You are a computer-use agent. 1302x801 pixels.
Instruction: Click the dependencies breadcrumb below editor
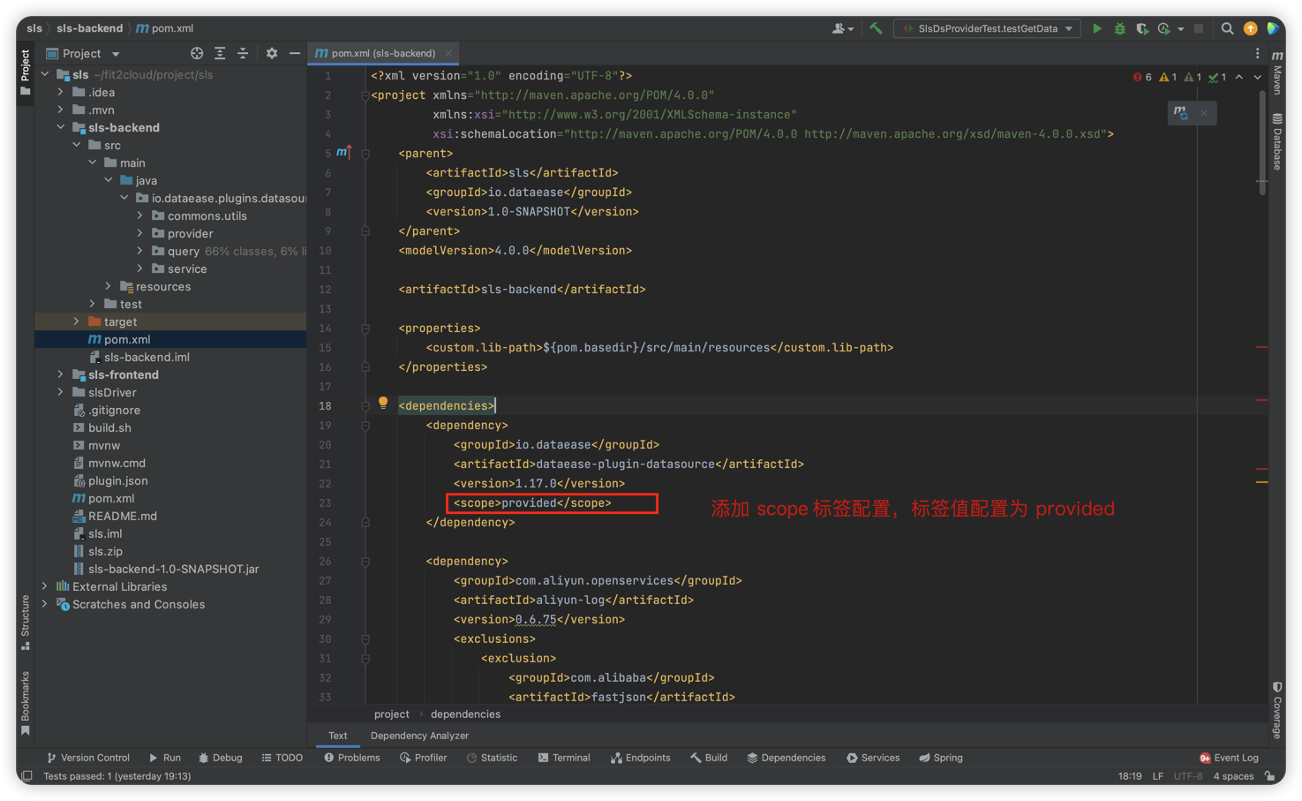[465, 714]
